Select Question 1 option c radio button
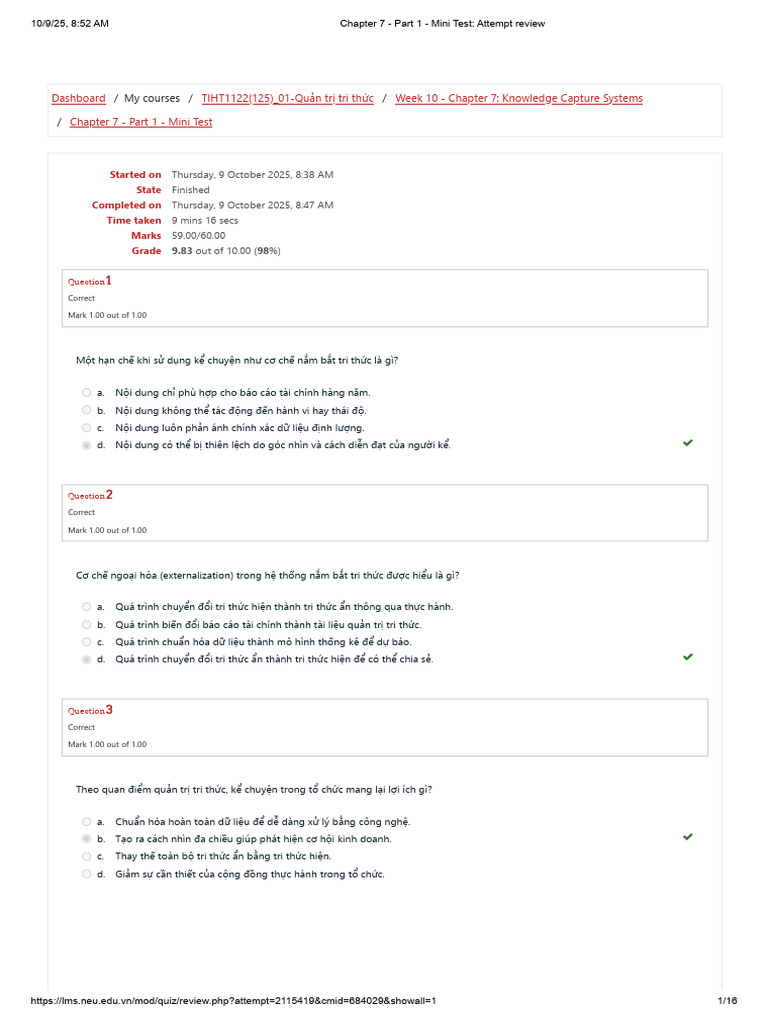Viewport: 768px width, 1024px height. coord(86,428)
